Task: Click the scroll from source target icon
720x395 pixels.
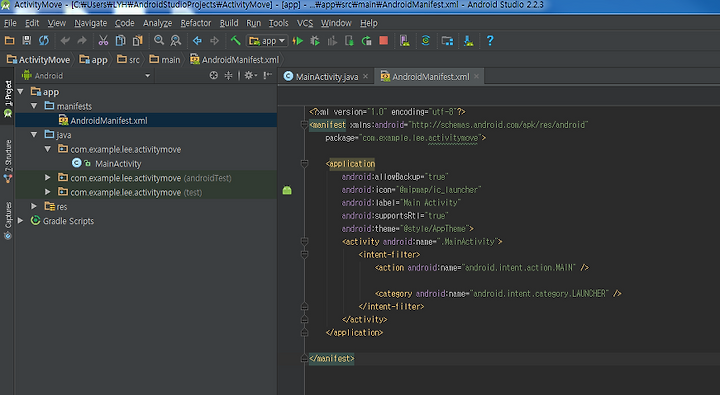Action: point(214,75)
